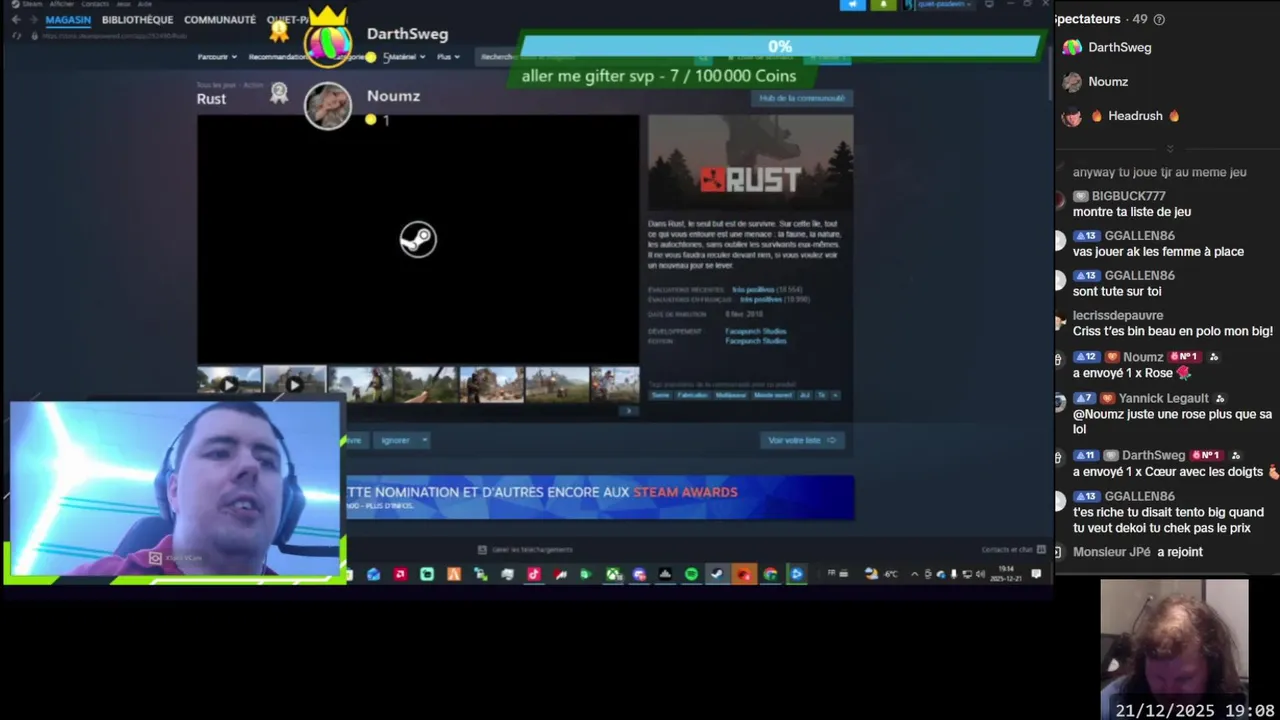Click the volume icon in system tray
1280x720 pixels.
click(981, 574)
